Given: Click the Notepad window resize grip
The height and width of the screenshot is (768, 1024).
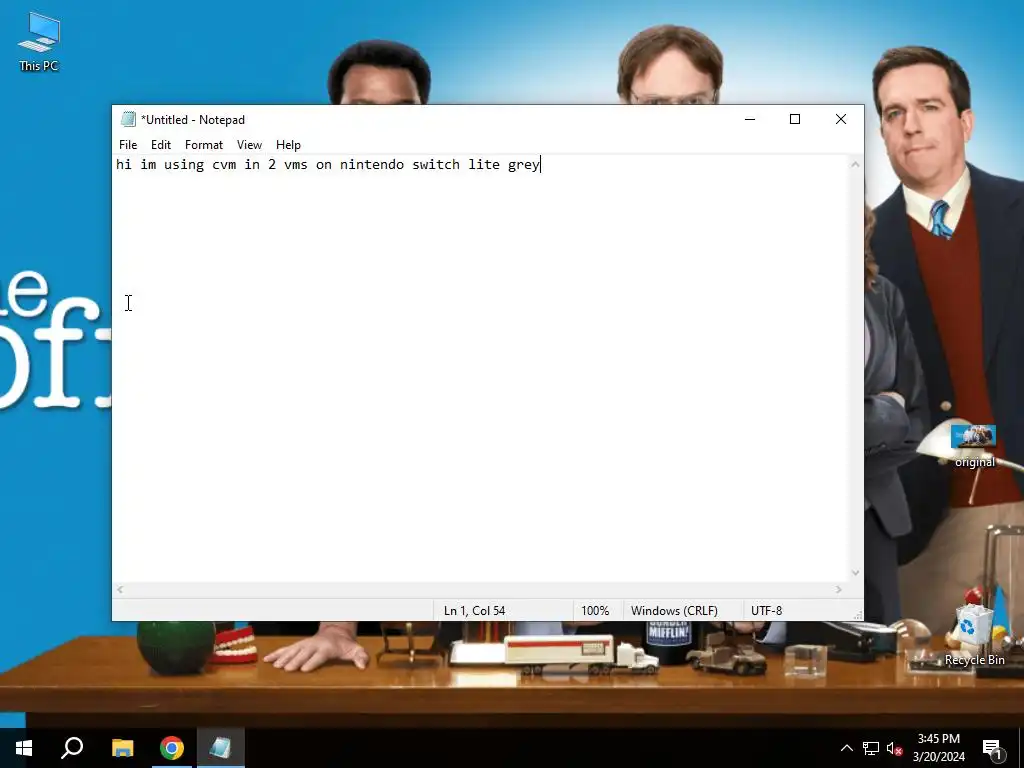Looking at the screenshot, I should [x=858, y=615].
